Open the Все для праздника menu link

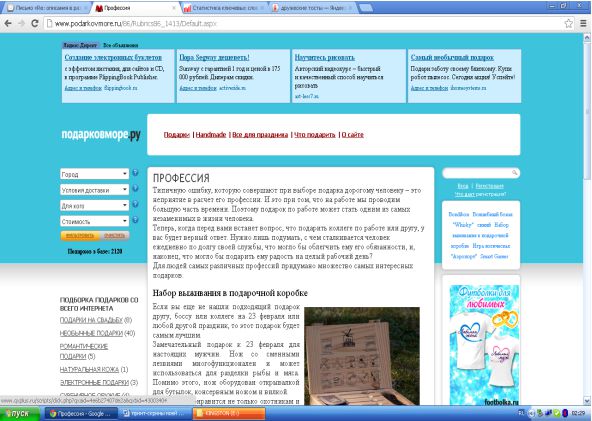(x=260, y=135)
